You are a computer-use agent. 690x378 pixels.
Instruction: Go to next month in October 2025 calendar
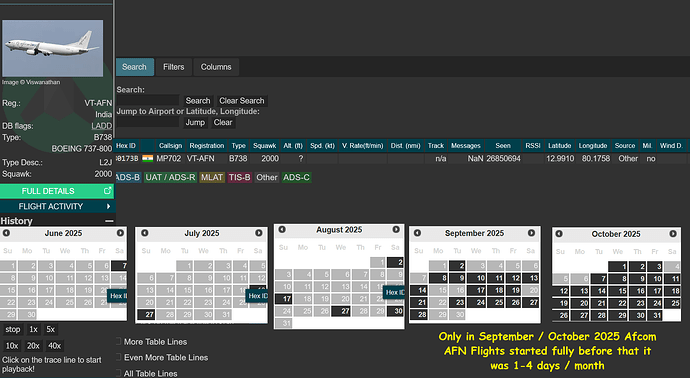[673, 234]
